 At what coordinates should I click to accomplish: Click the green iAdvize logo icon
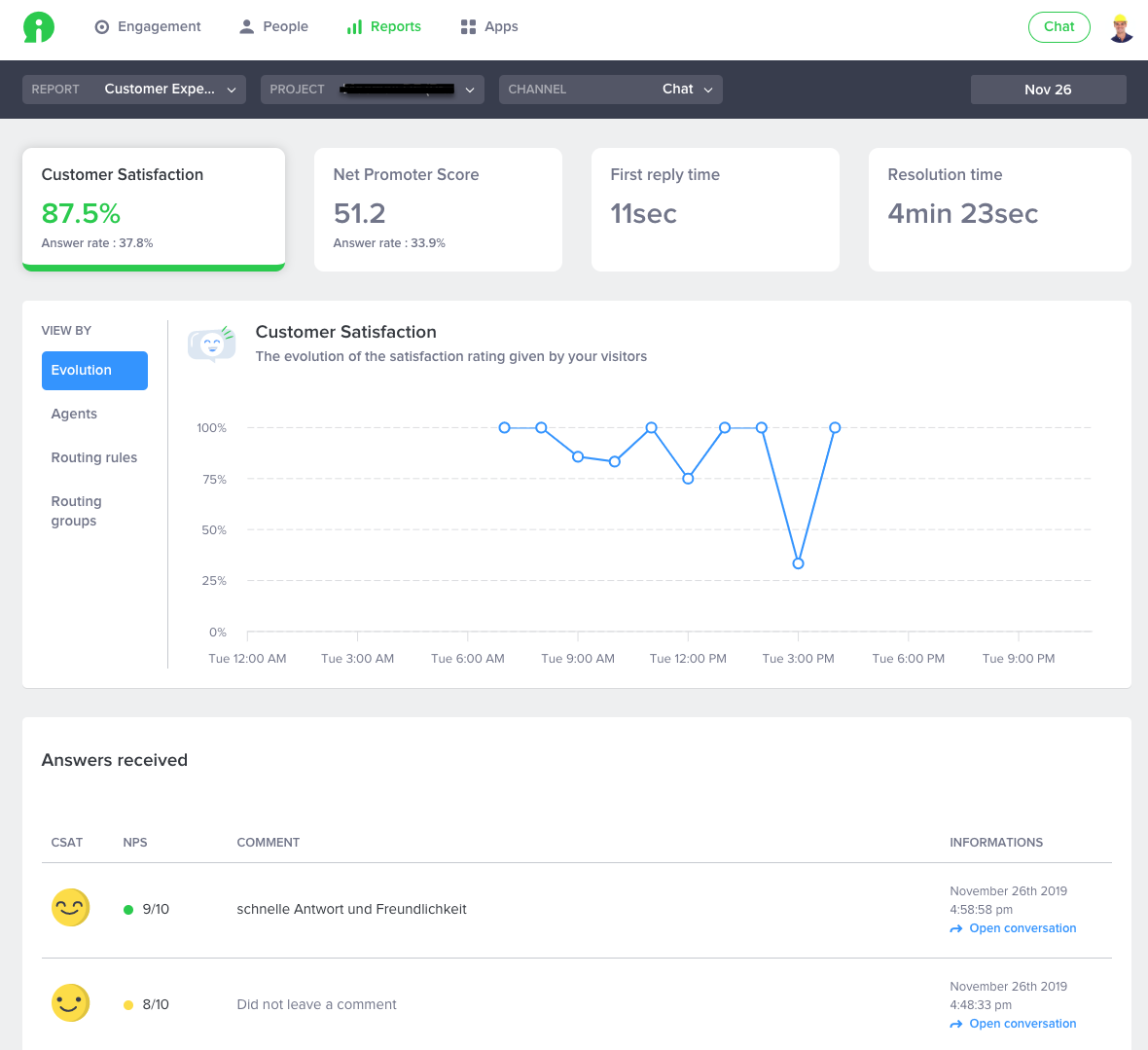coord(39,27)
